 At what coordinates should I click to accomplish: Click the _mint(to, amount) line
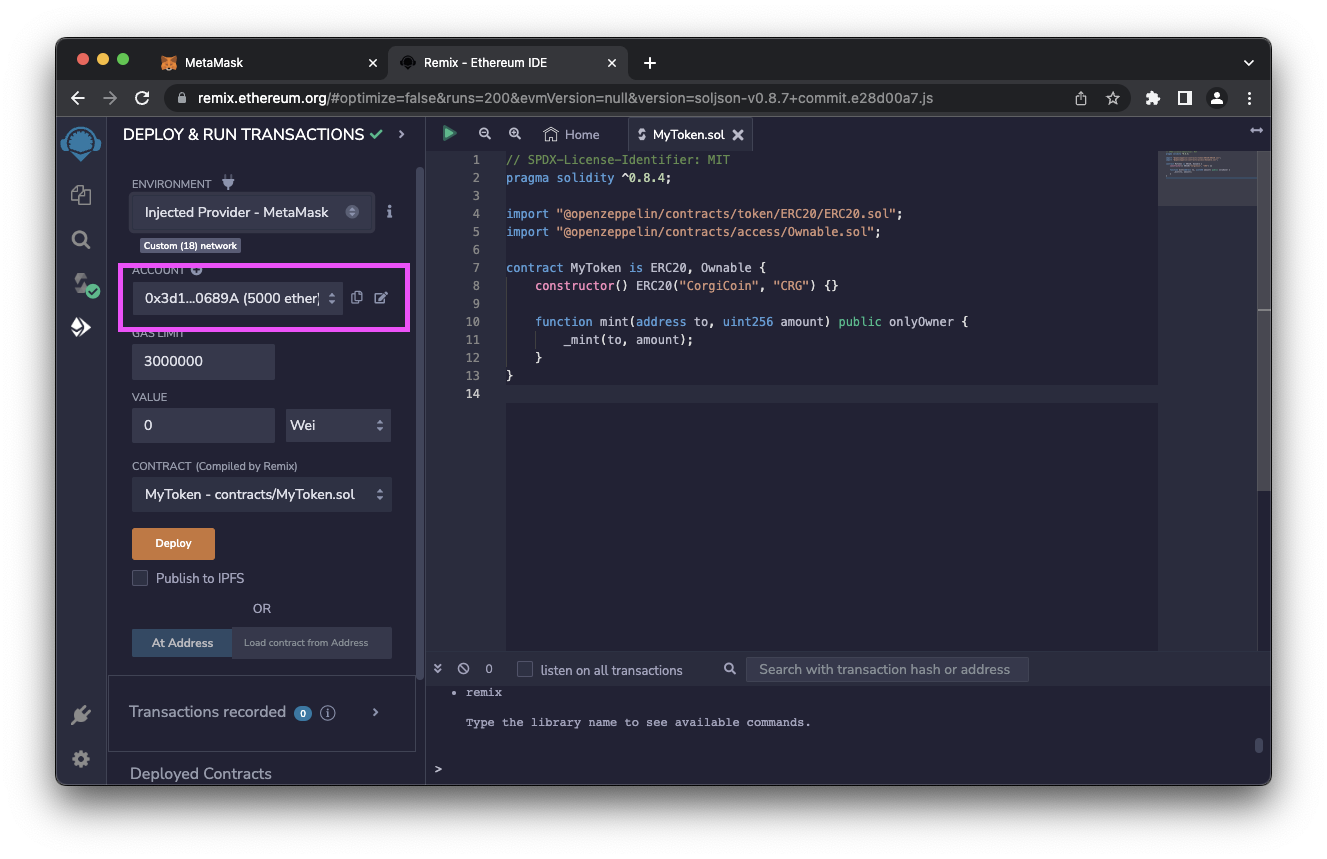[x=628, y=339]
